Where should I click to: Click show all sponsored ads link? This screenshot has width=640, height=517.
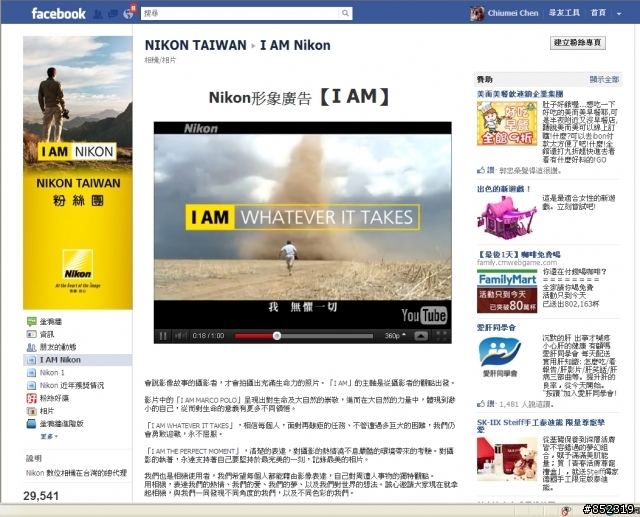click(x=604, y=80)
